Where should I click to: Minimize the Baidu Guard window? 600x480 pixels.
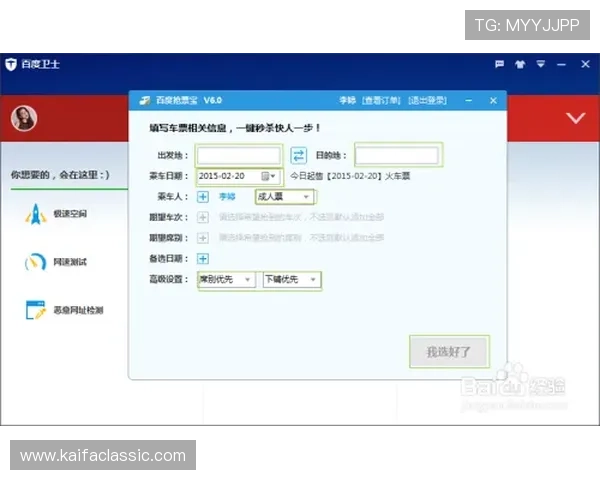[x=561, y=65]
